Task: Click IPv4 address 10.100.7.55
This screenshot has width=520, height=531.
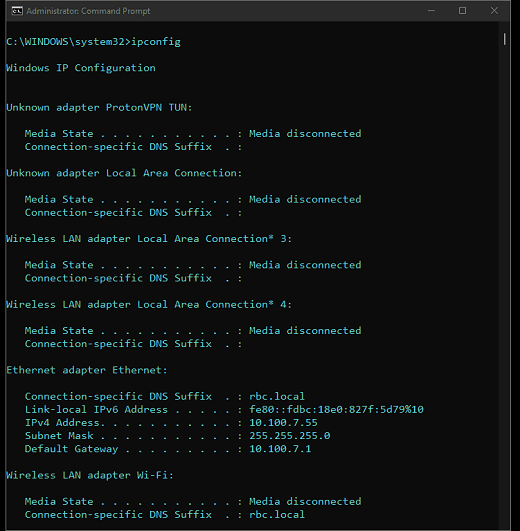Action: [283, 423]
